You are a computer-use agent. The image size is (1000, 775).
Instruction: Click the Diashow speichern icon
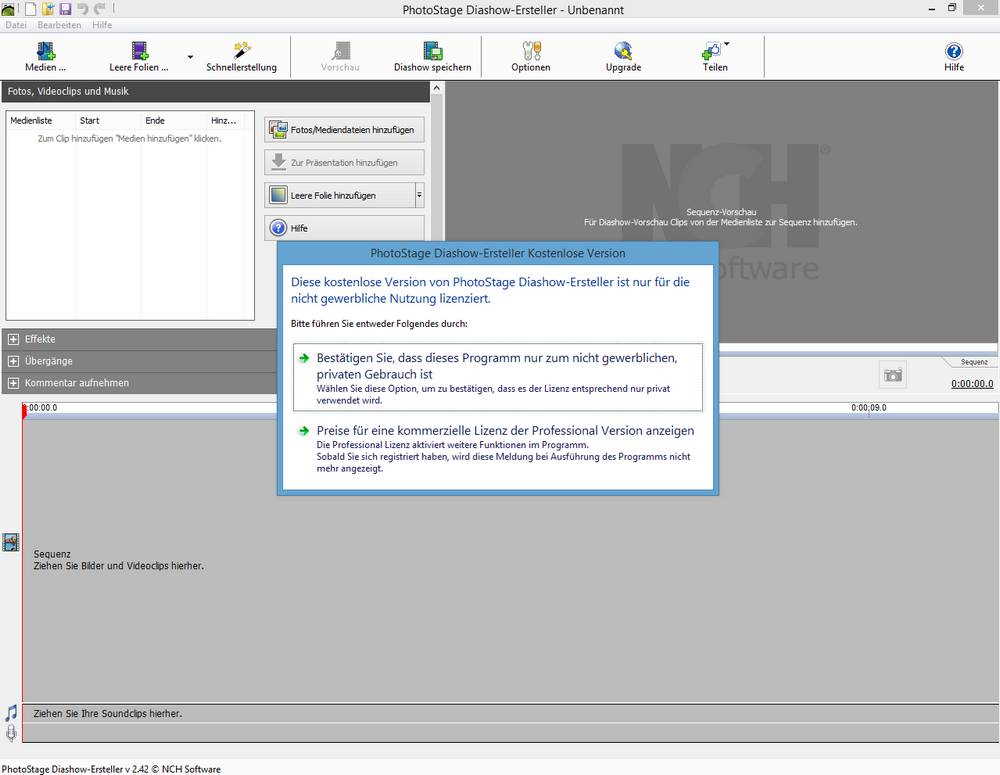[x=432, y=51]
